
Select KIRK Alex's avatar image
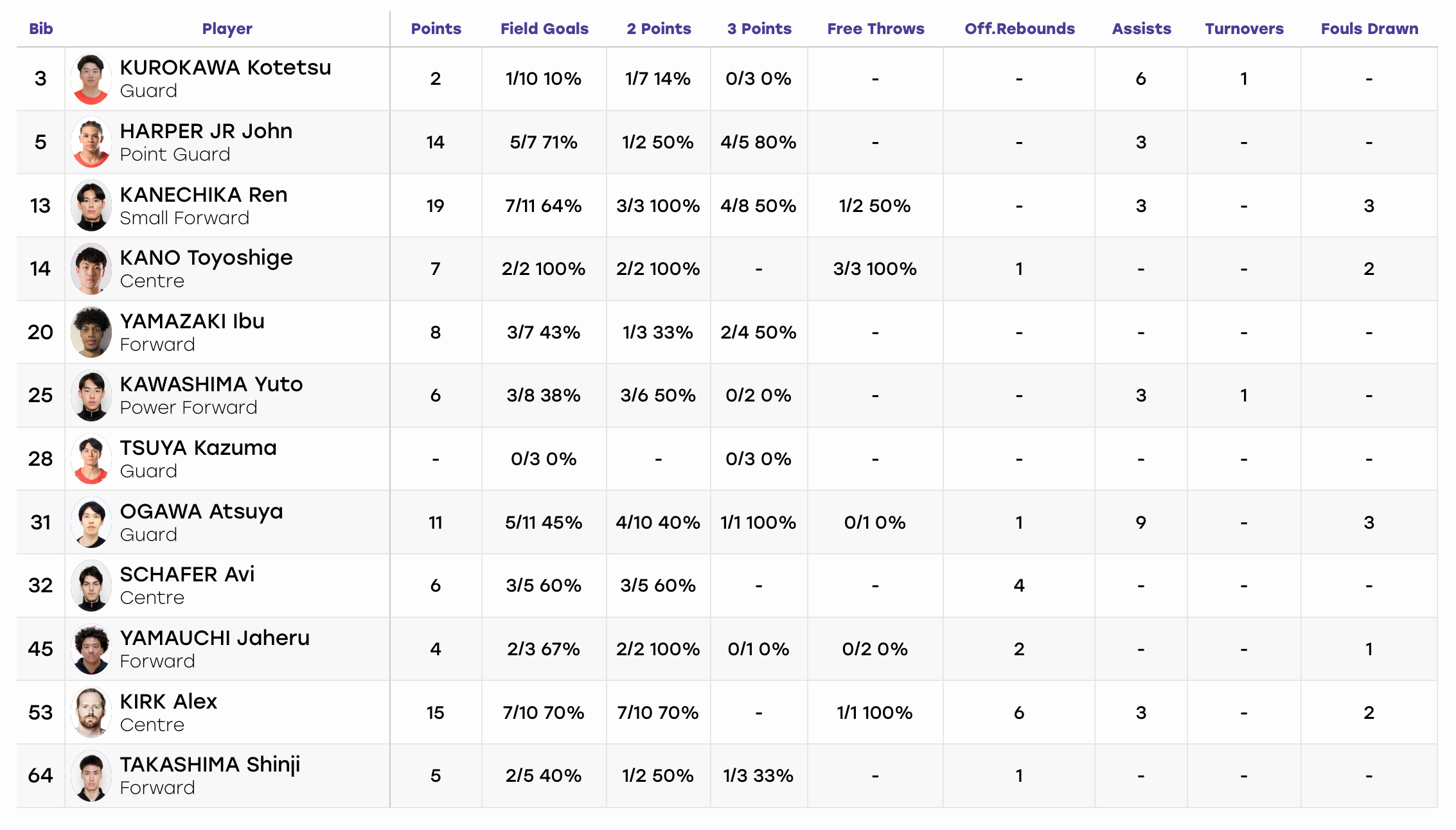coord(91,712)
